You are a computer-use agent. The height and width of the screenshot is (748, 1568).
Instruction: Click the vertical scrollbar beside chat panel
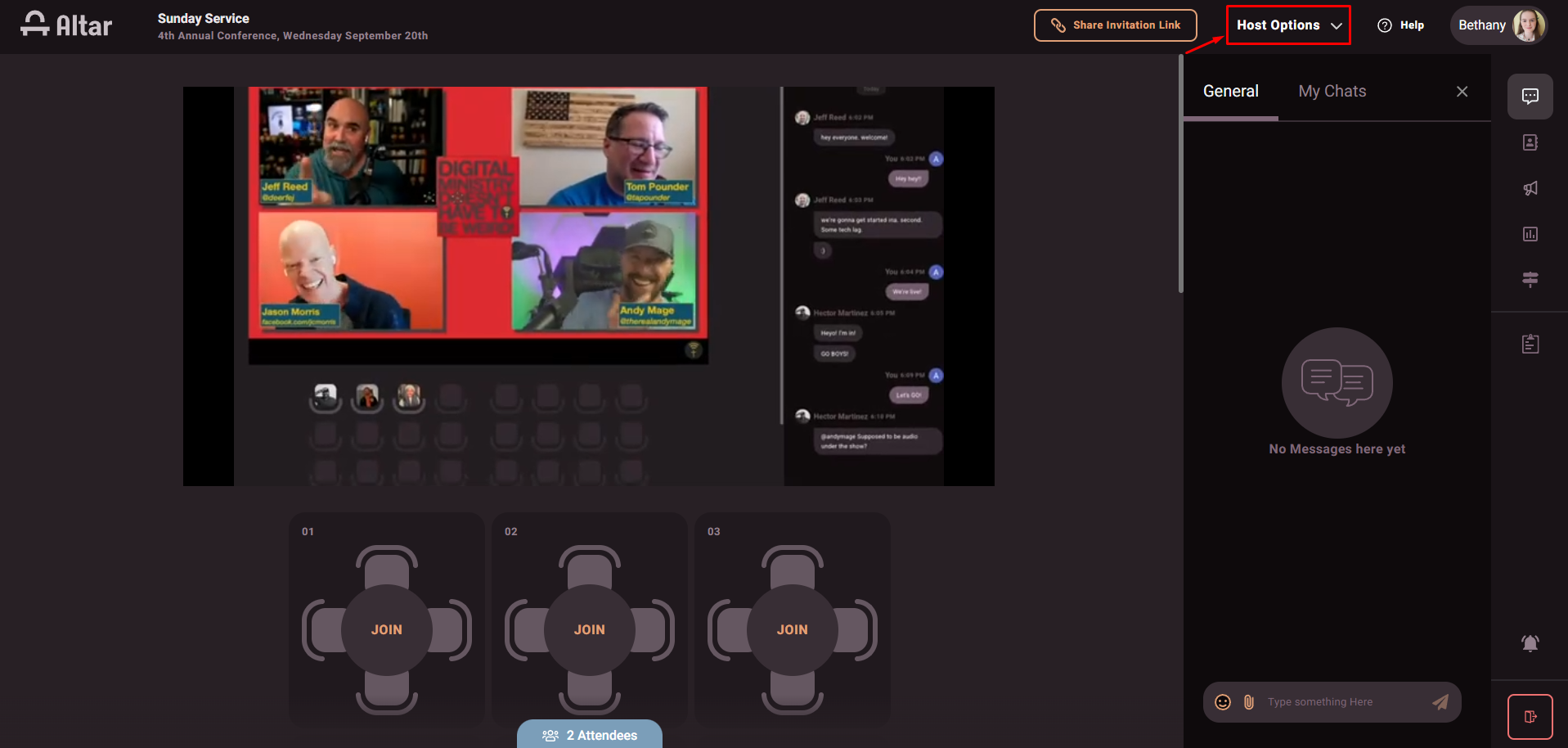coord(1180,173)
